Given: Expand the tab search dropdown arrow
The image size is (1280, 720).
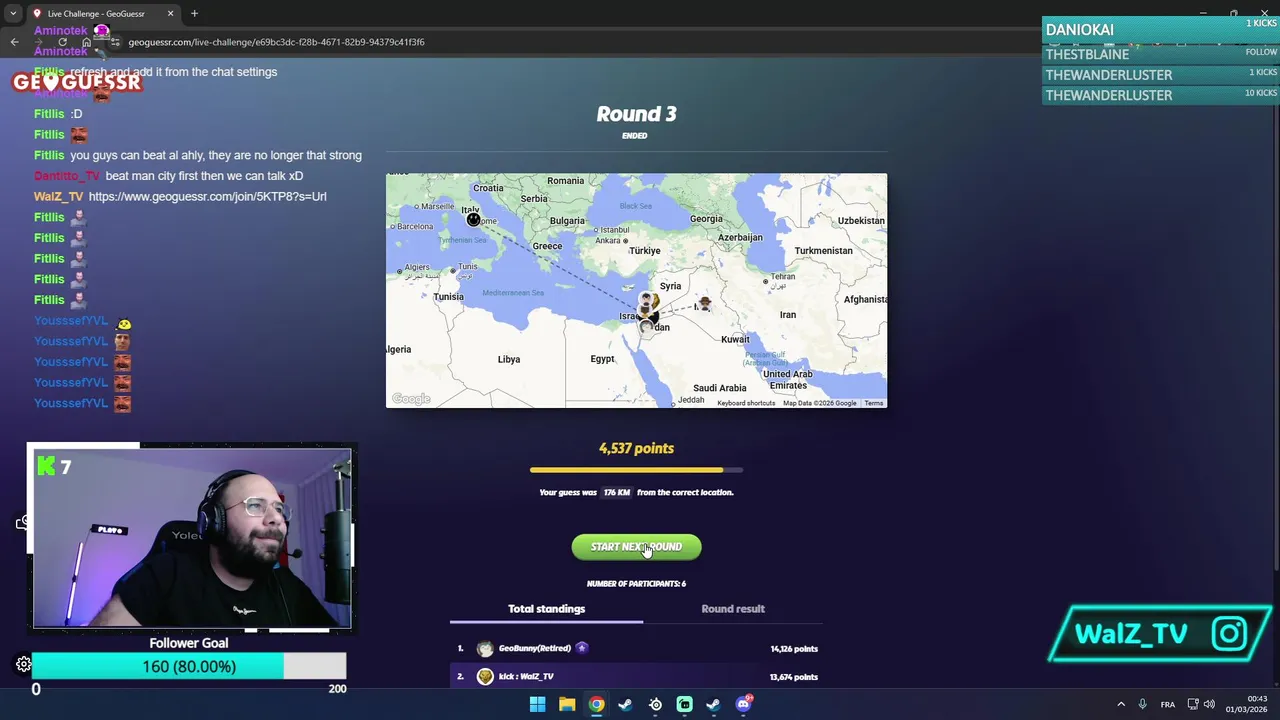Looking at the screenshot, I should pyautogui.click(x=13, y=14).
